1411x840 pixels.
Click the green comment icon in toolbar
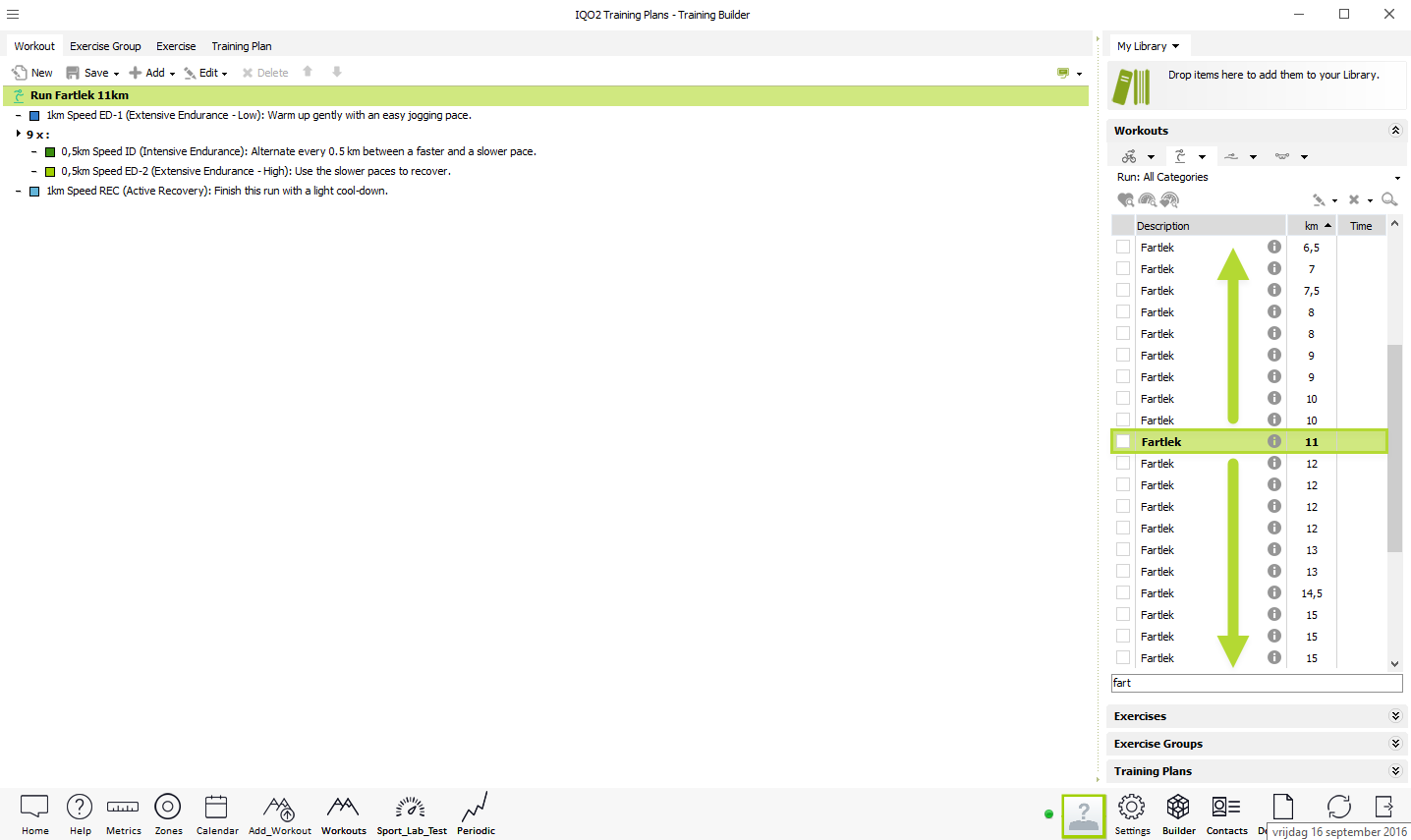[x=1063, y=73]
